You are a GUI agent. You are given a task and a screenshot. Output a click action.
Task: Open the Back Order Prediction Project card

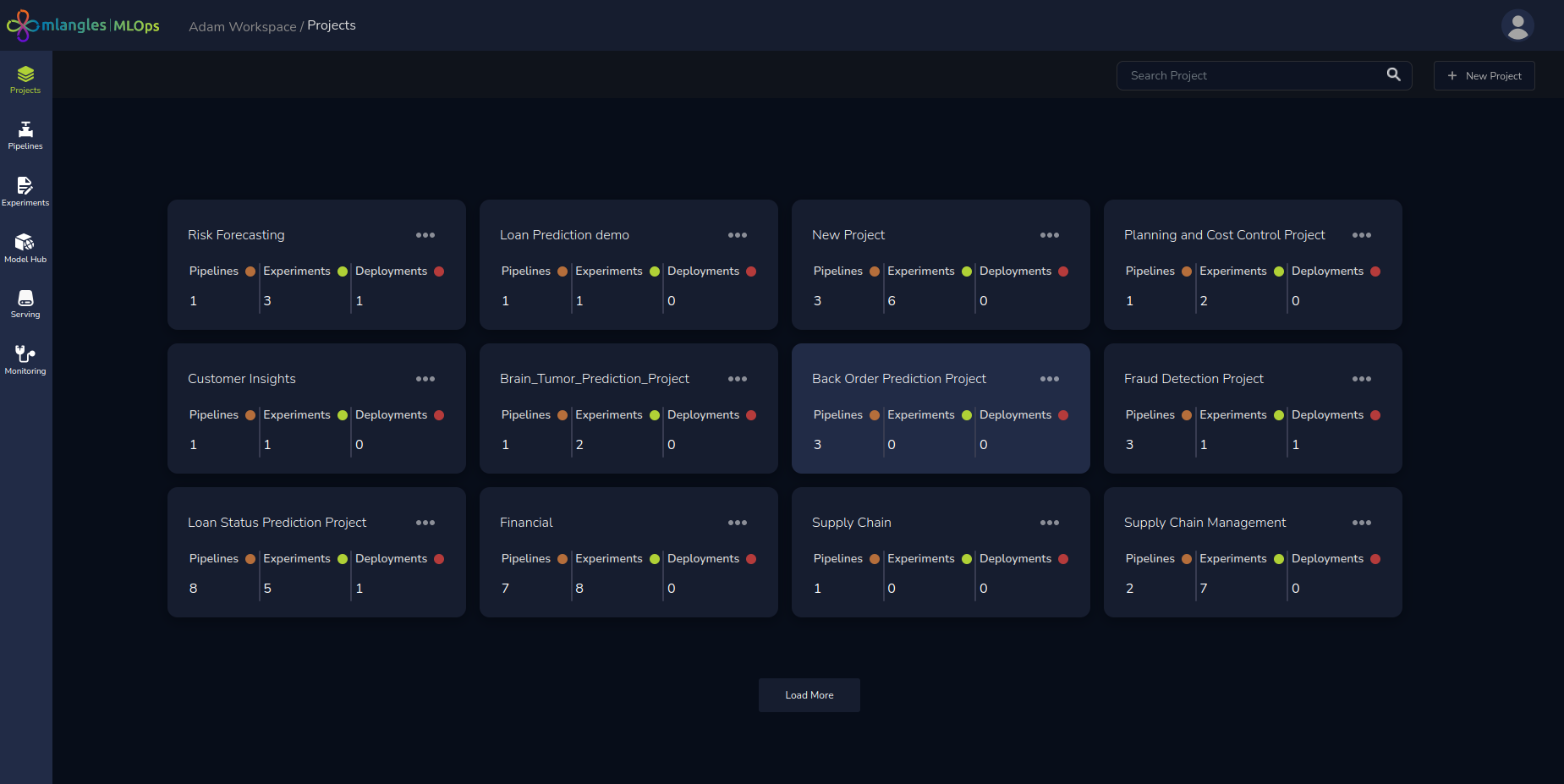coord(898,379)
